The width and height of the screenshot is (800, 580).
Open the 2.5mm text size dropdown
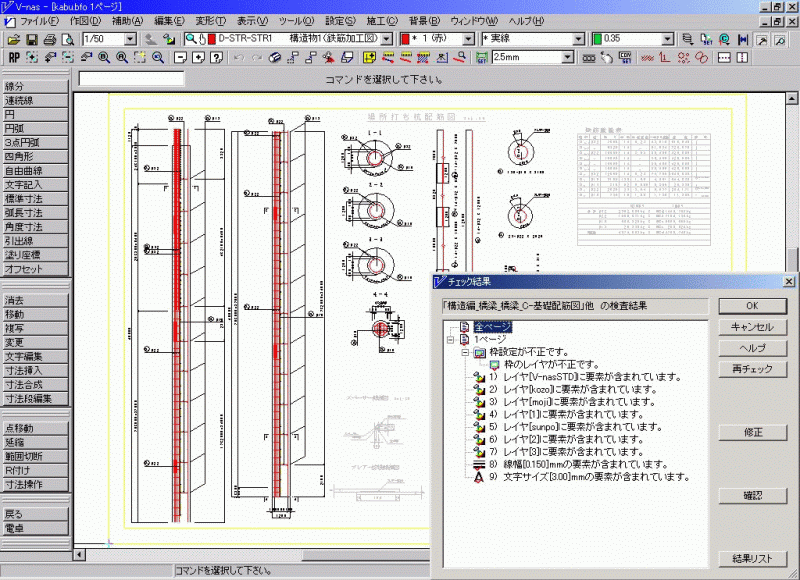pos(568,58)
